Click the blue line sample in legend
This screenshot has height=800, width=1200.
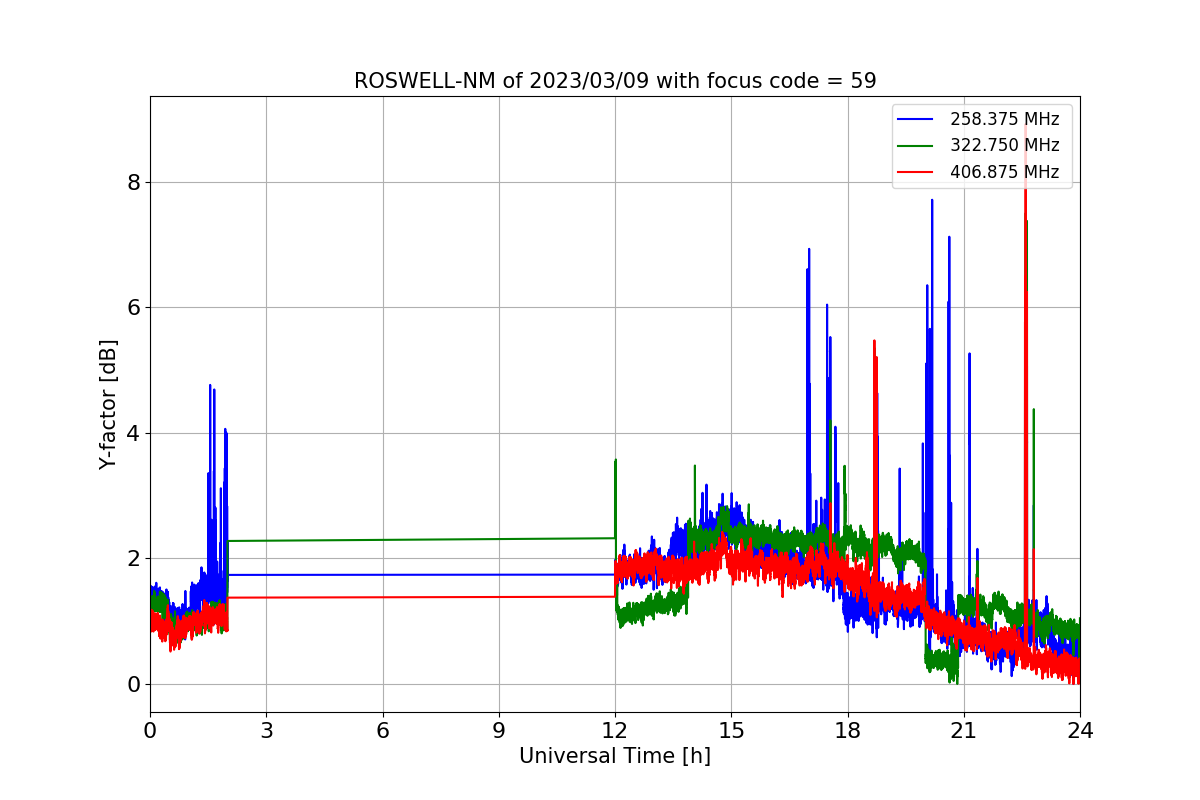pyautogui.click(x=915, y=119)
